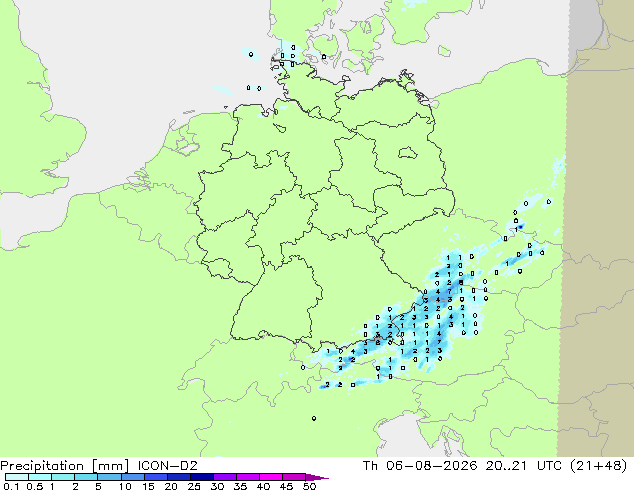Click the 2–5 mm legend color swatch
634x490 pixels.
click(x=86, y=477)
